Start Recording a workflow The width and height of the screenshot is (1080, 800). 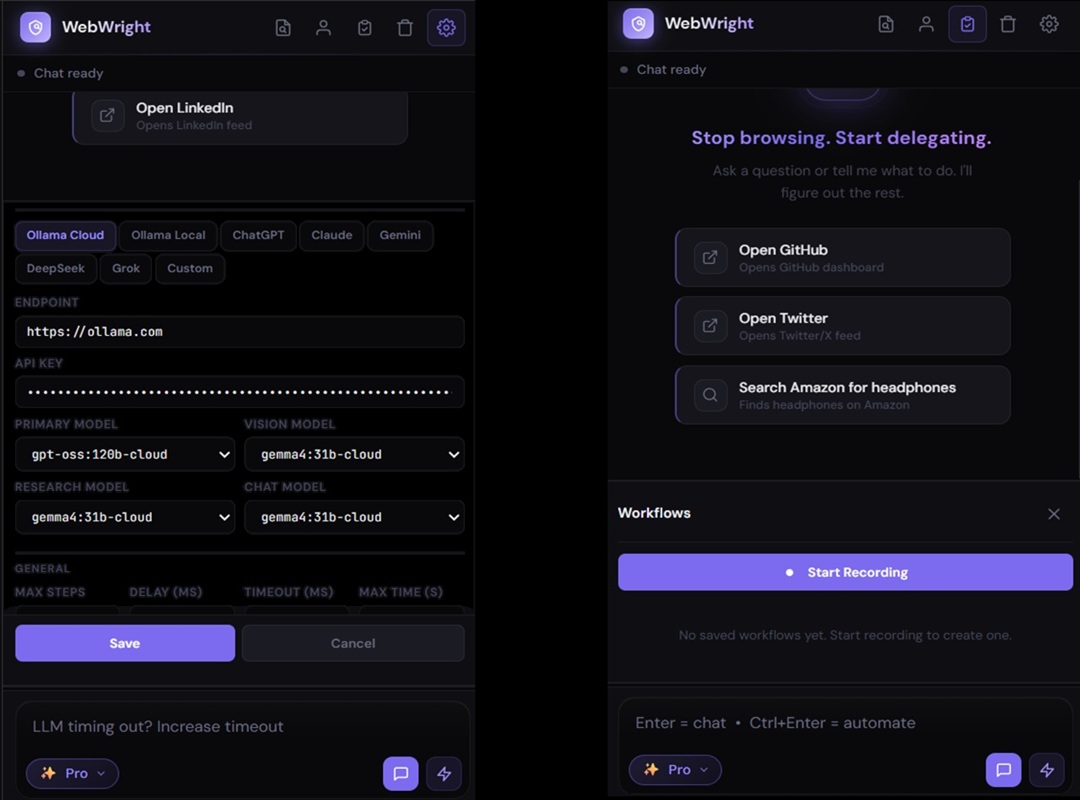[845, 573]
